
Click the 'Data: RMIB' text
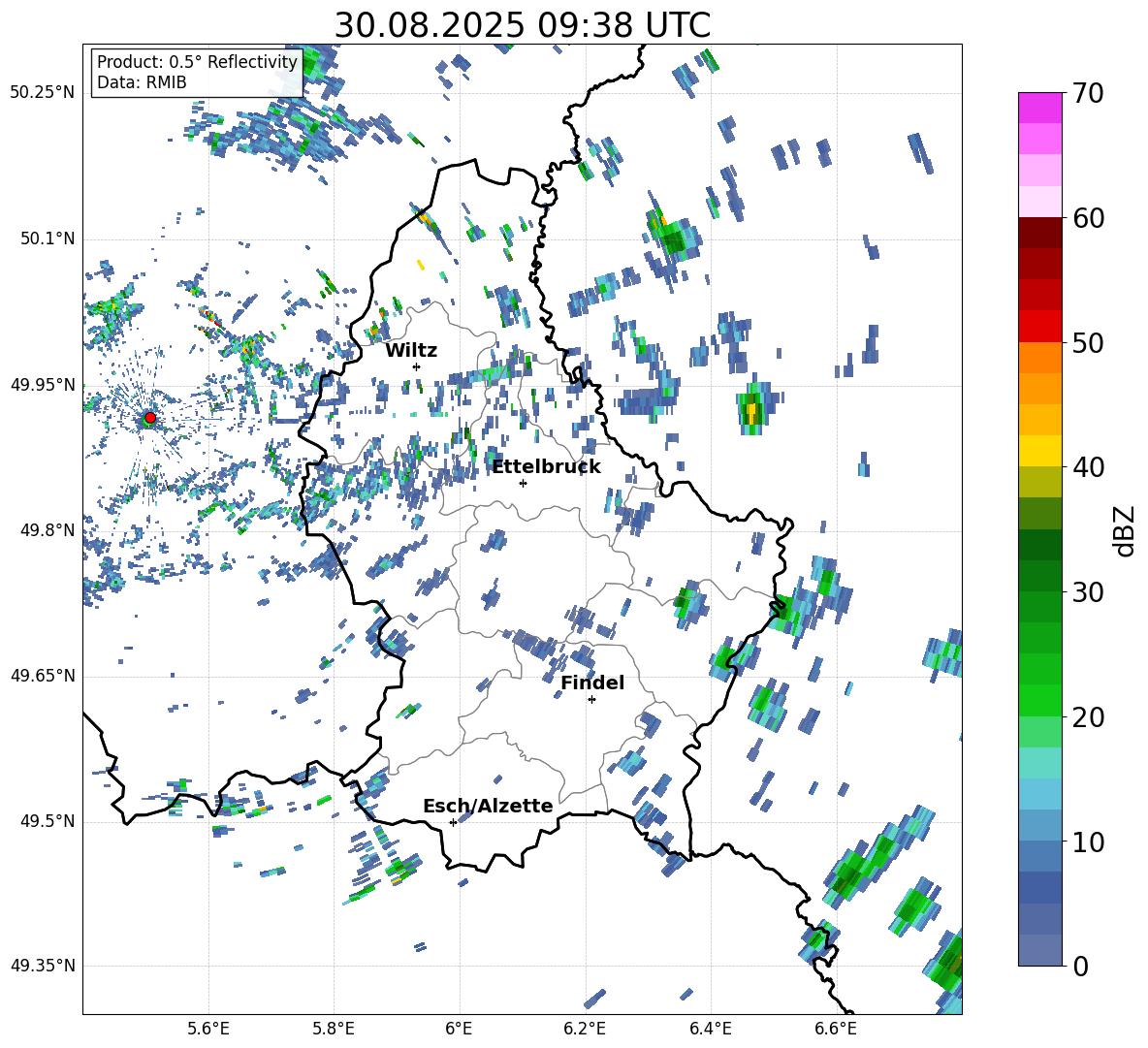pos(142,82)
